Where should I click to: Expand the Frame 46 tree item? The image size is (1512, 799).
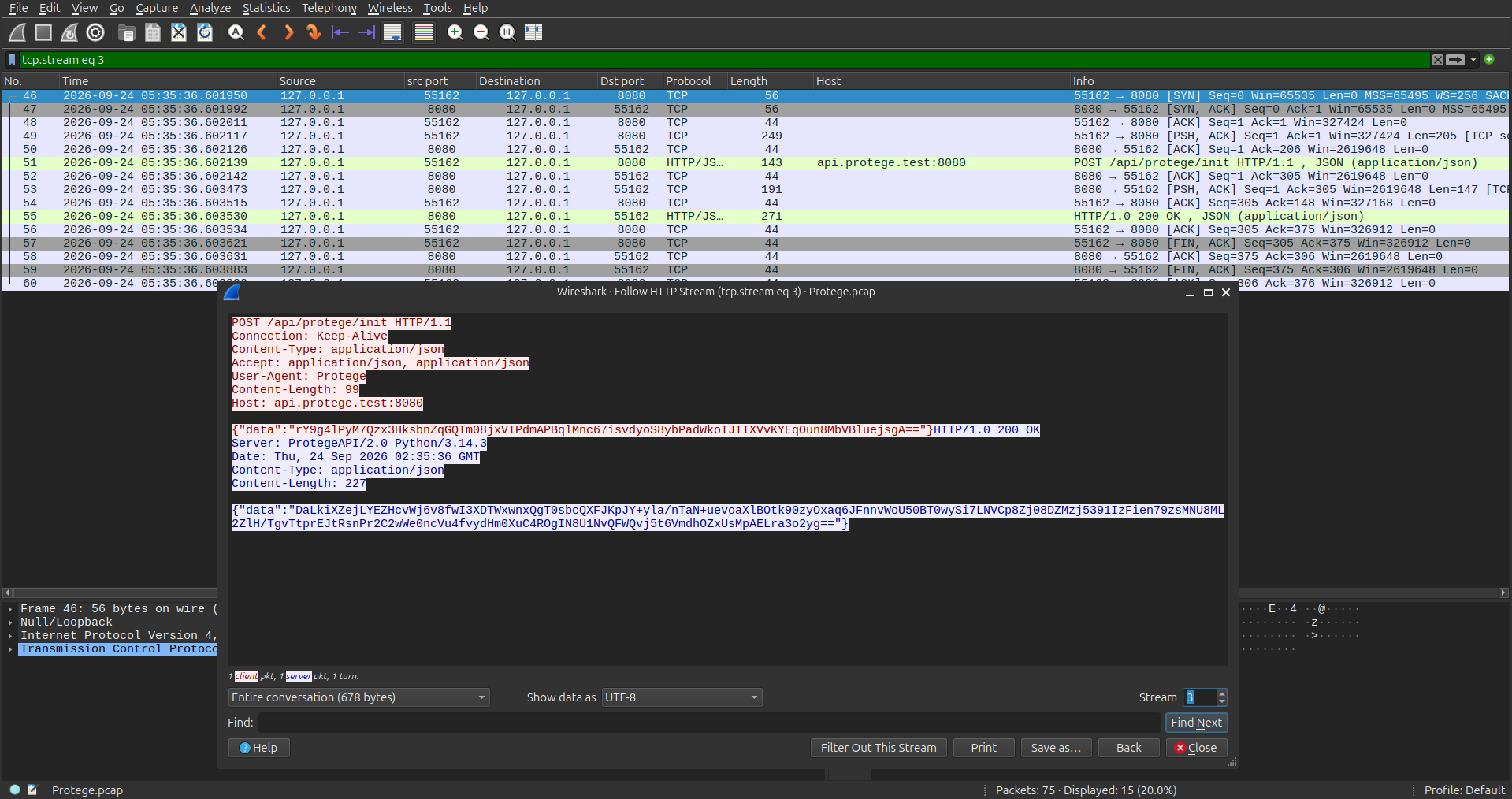coord(9,609)
